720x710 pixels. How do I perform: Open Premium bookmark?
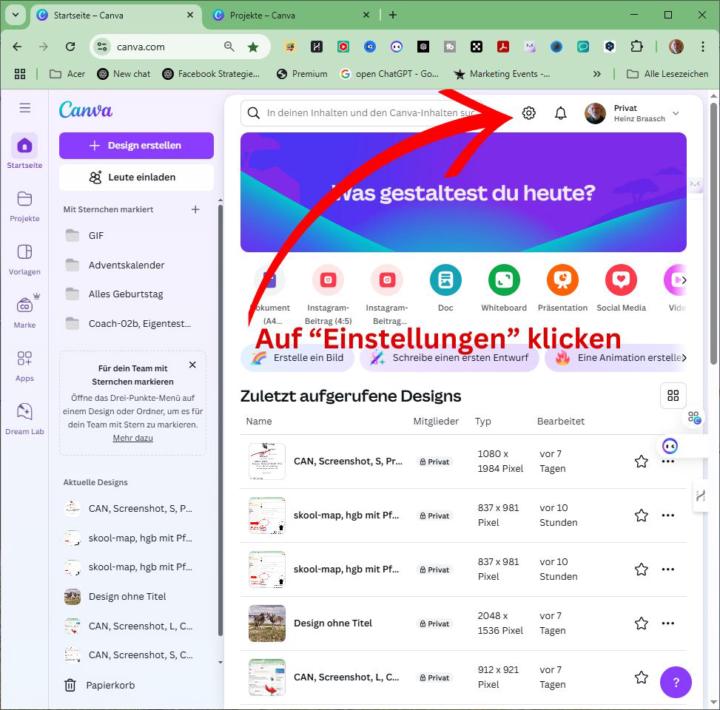point(302,73)
